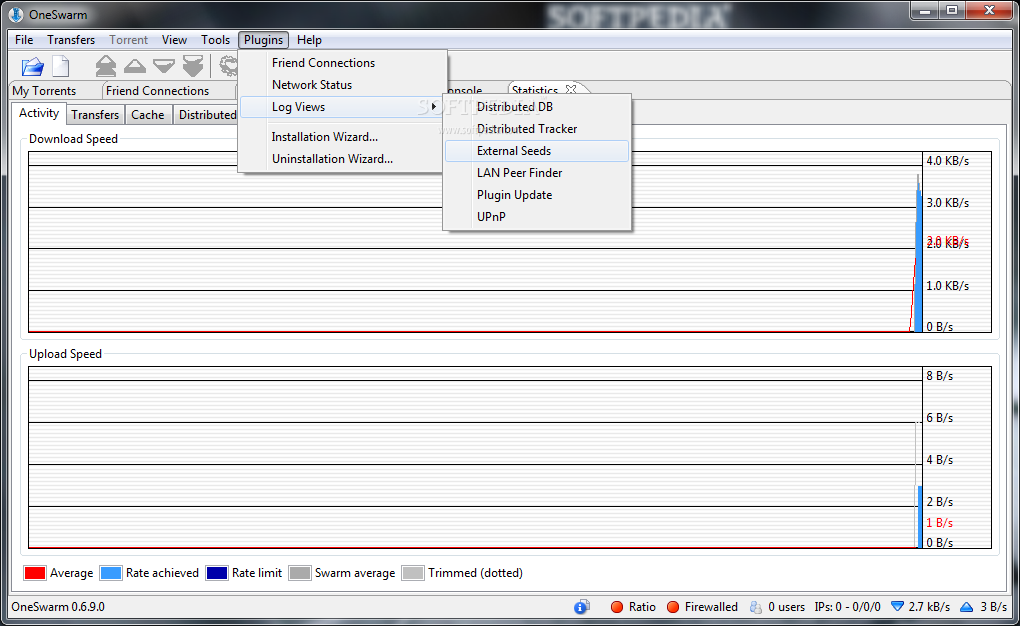This screenshot has width=1020, height=626.
Task: Switch to the Friend Connections main tab
Action: pyautogui.click(x=157, y=91)
